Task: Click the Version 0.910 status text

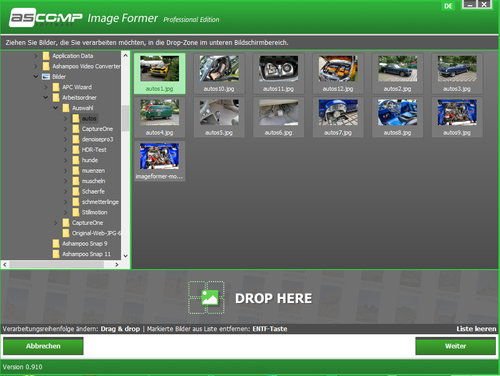Action: coord(22,367)
